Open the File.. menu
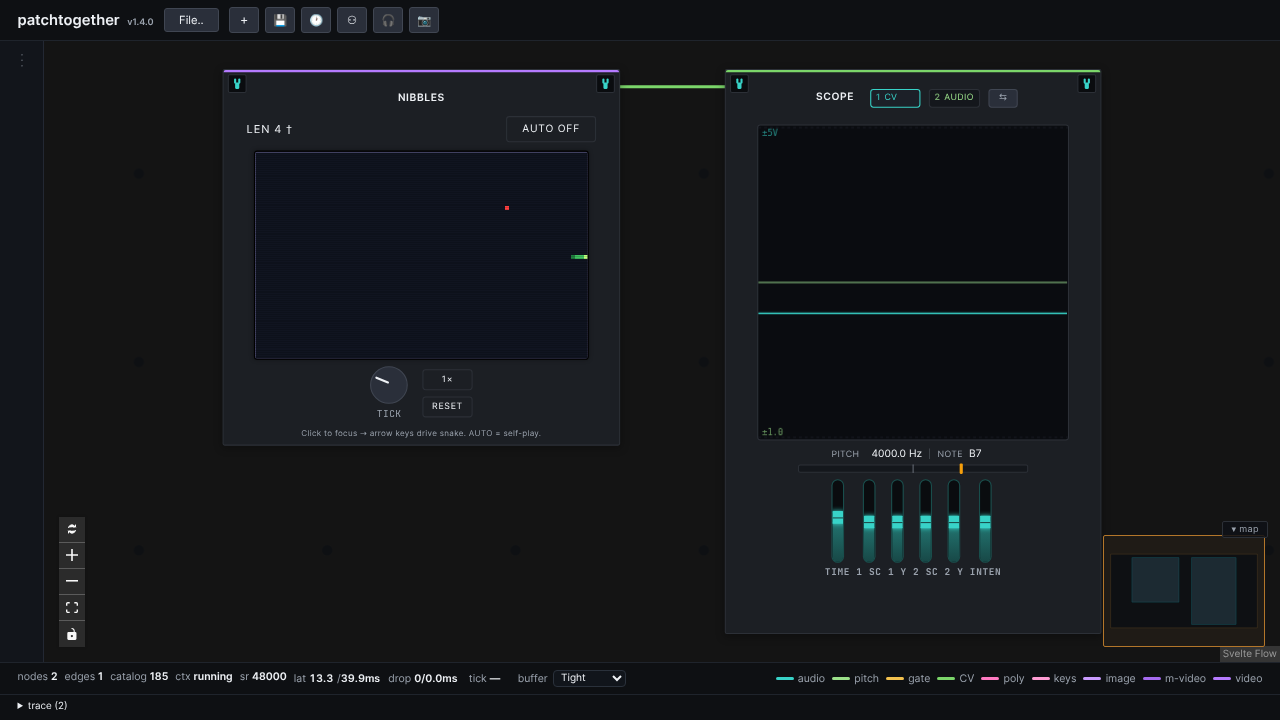Image resolution: width=1280 pixels, height=720 pixels. 191,20
